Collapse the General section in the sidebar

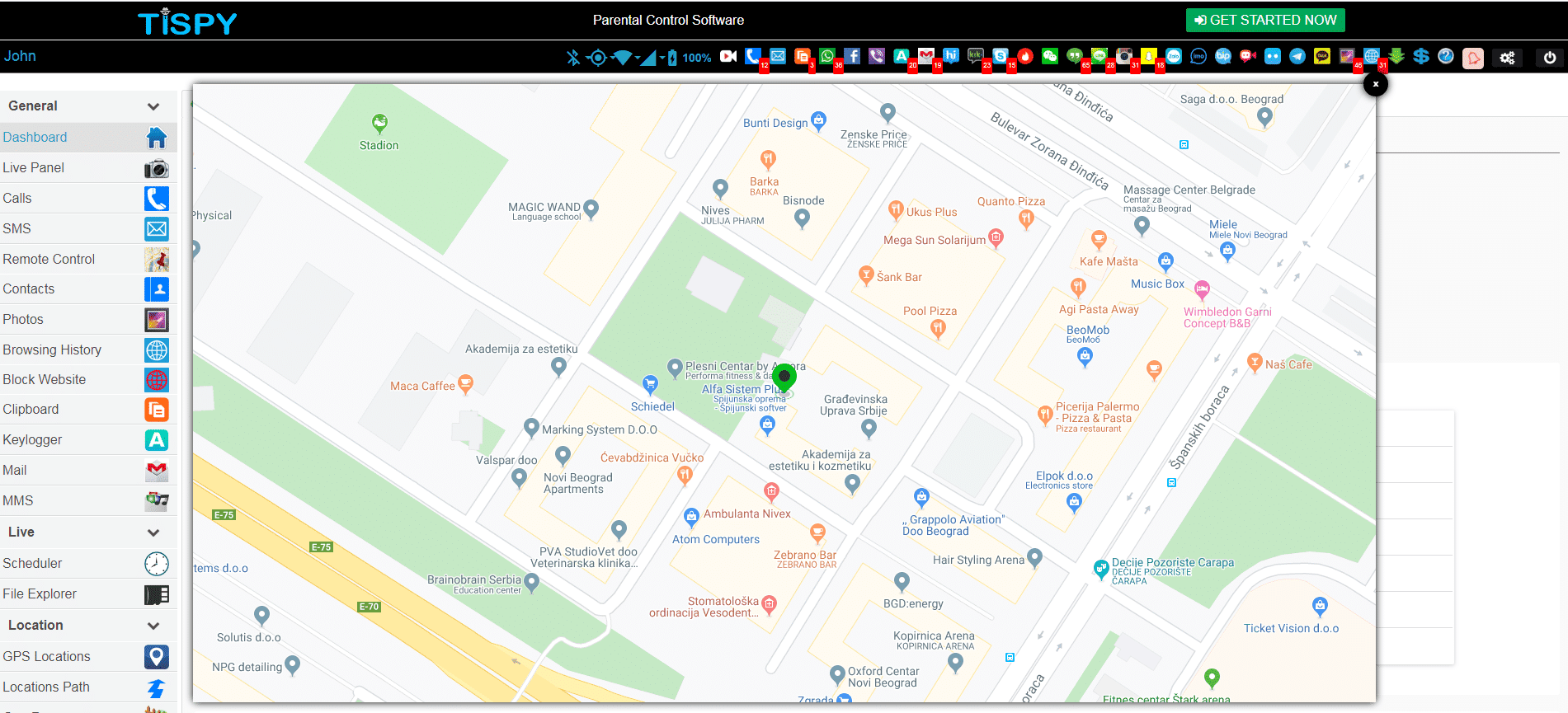click(x=153, y=106)
